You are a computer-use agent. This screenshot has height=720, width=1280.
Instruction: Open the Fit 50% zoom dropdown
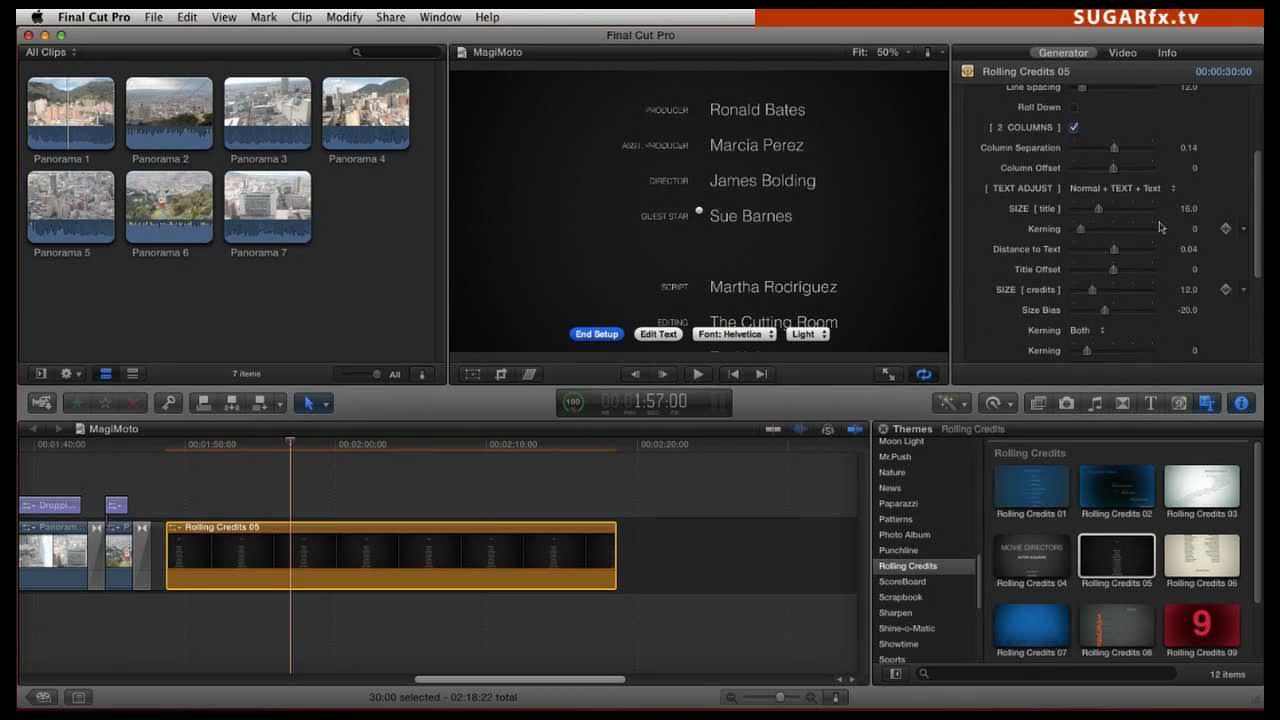coord(880,52)
